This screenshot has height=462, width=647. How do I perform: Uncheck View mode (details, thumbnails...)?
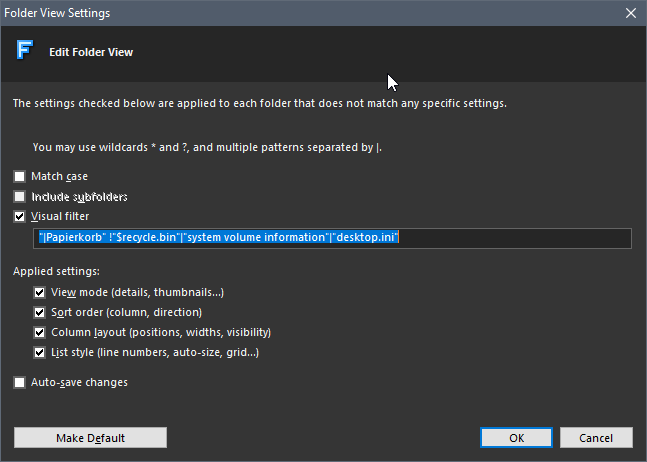(40, 292)
